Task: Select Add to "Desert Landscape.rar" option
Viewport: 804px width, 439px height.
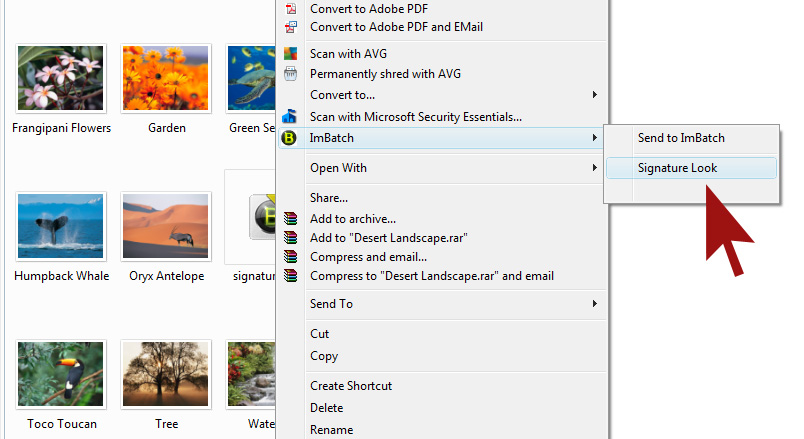Action: (389, 238)
